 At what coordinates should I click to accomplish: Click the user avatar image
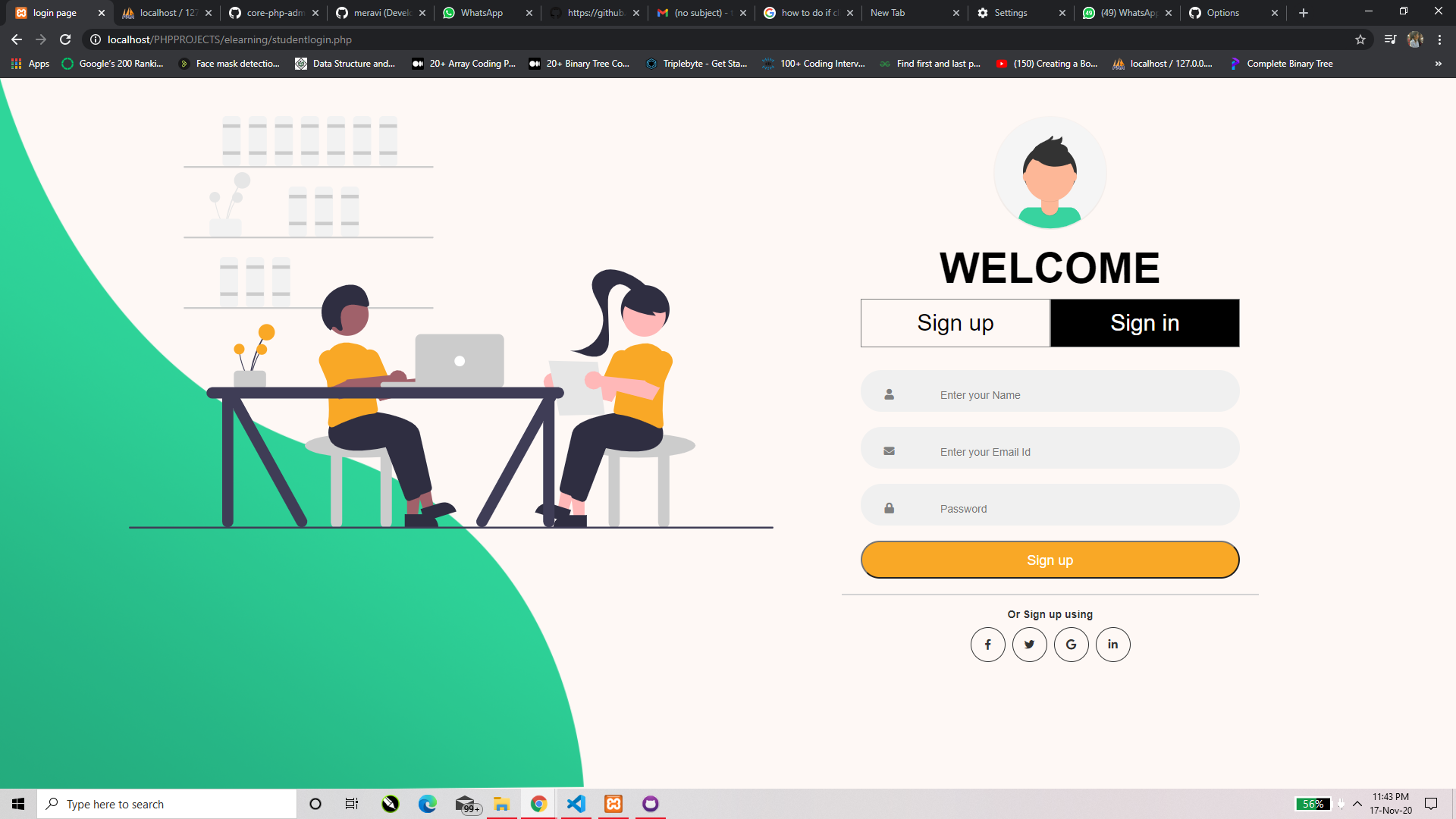[x=1050, y=173]
